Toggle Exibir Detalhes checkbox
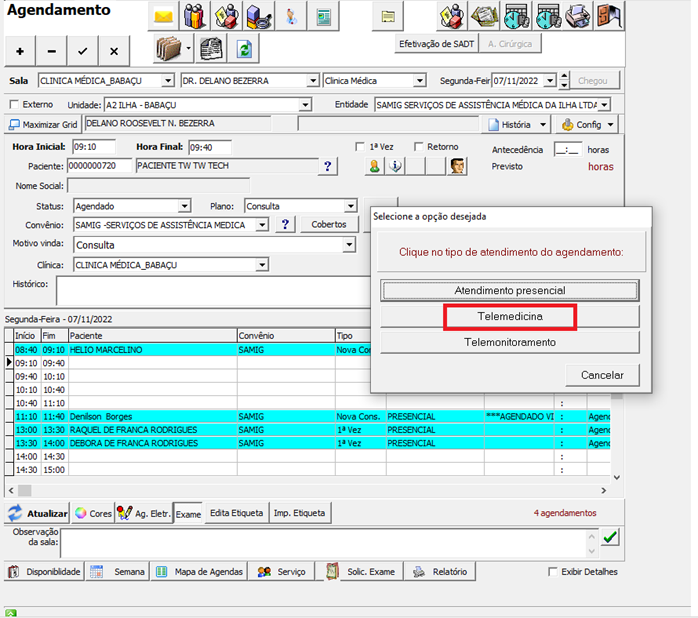 tap(552, 571)
